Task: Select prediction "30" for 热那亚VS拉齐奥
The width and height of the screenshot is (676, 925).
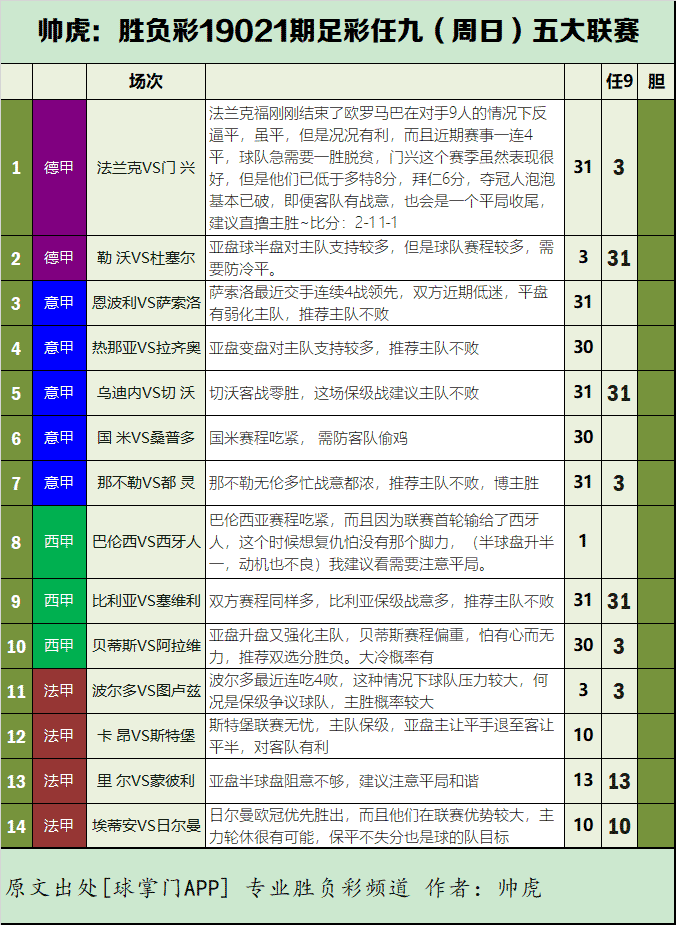Action: (583, 347)
